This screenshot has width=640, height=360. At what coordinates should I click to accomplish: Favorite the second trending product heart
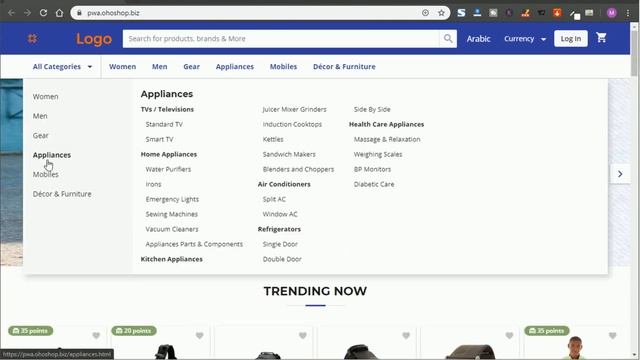coord(199,336)
